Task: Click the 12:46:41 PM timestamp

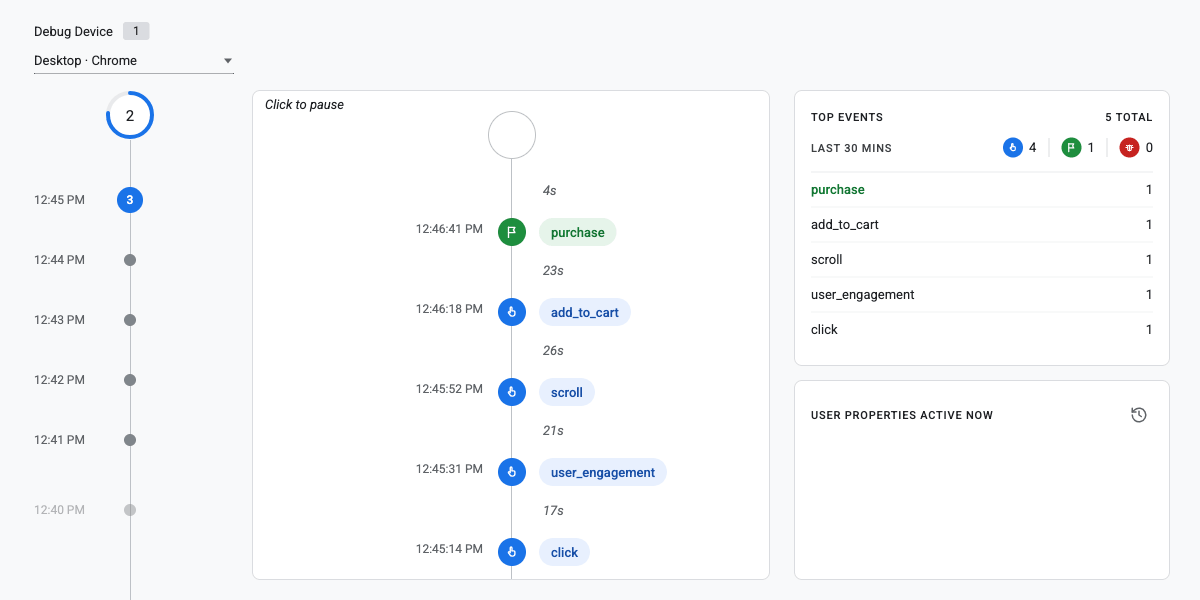Action: point(449,229)
